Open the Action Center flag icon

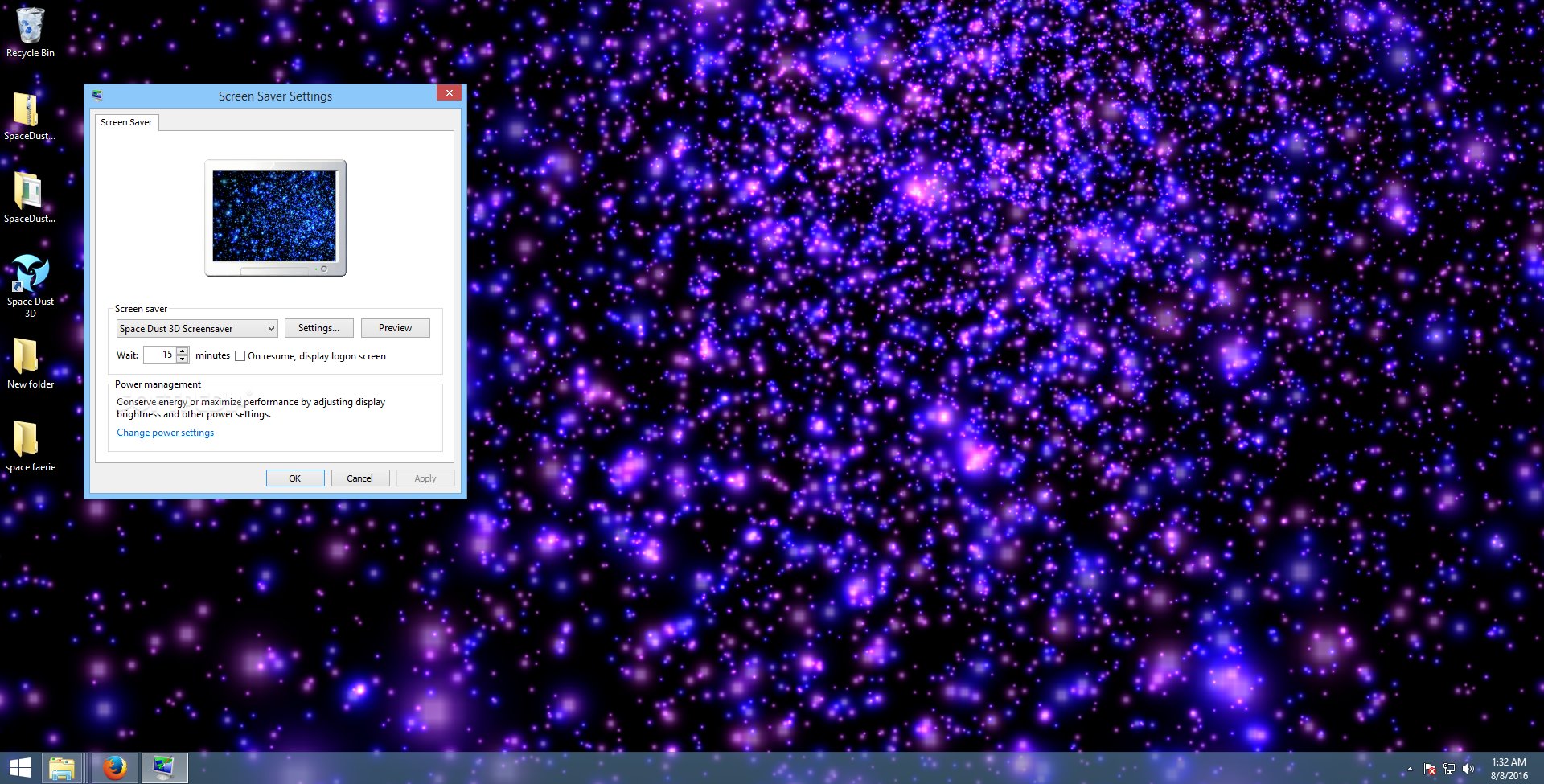[x=1429, y=770]
